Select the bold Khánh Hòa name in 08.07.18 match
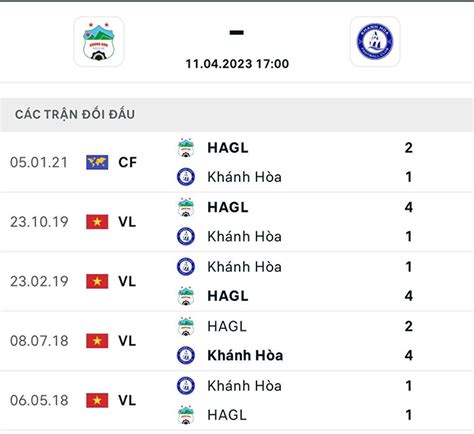Viewport: 474px width, 434px height. pos(245,355)
